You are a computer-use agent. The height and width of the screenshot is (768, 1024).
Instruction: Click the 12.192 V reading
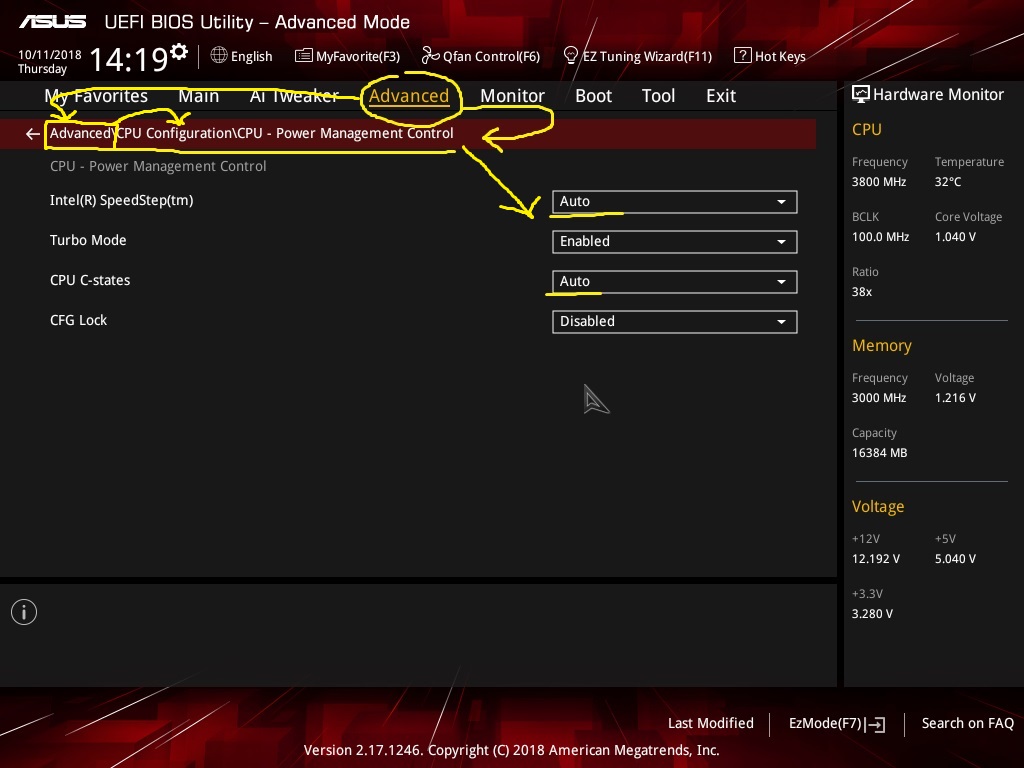pyautogui.click(x=876, y=558)
